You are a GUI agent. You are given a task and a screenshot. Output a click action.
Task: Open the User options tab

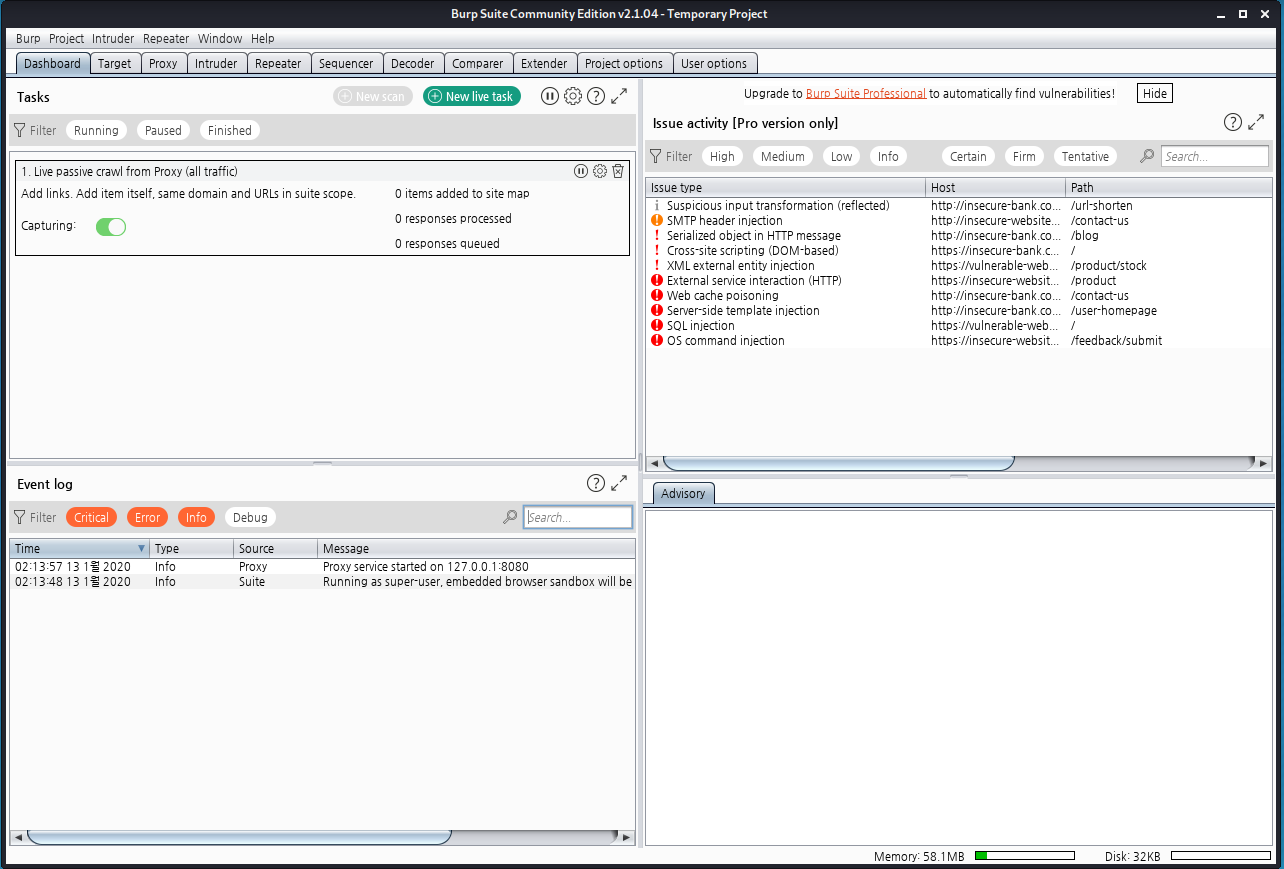[x=714, y=63]
